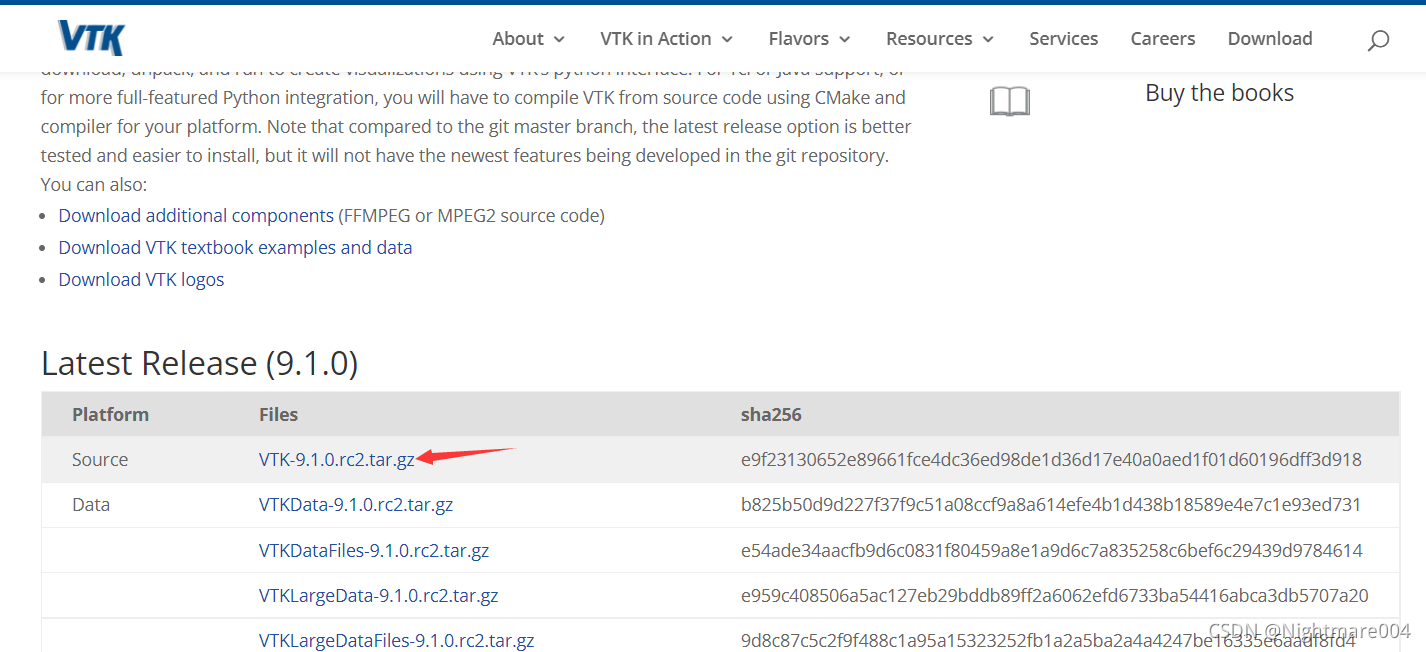Click the Files column header

coord(278,414)
